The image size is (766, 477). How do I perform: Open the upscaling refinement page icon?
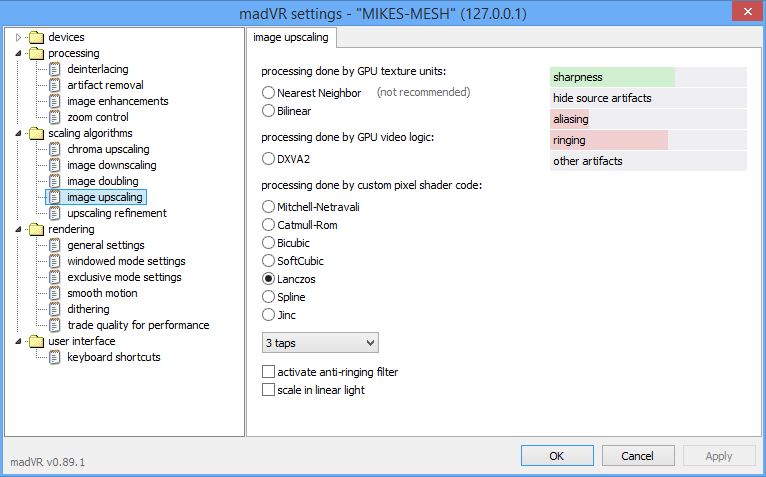pyautogui.click(x=55, y=213)
